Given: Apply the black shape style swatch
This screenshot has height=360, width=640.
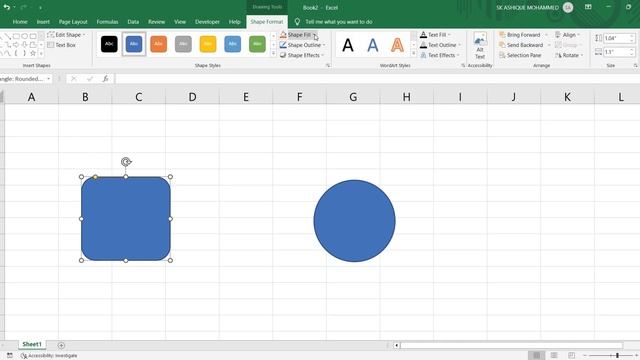Looking at the screenshot, I should (x=109, y=44).
